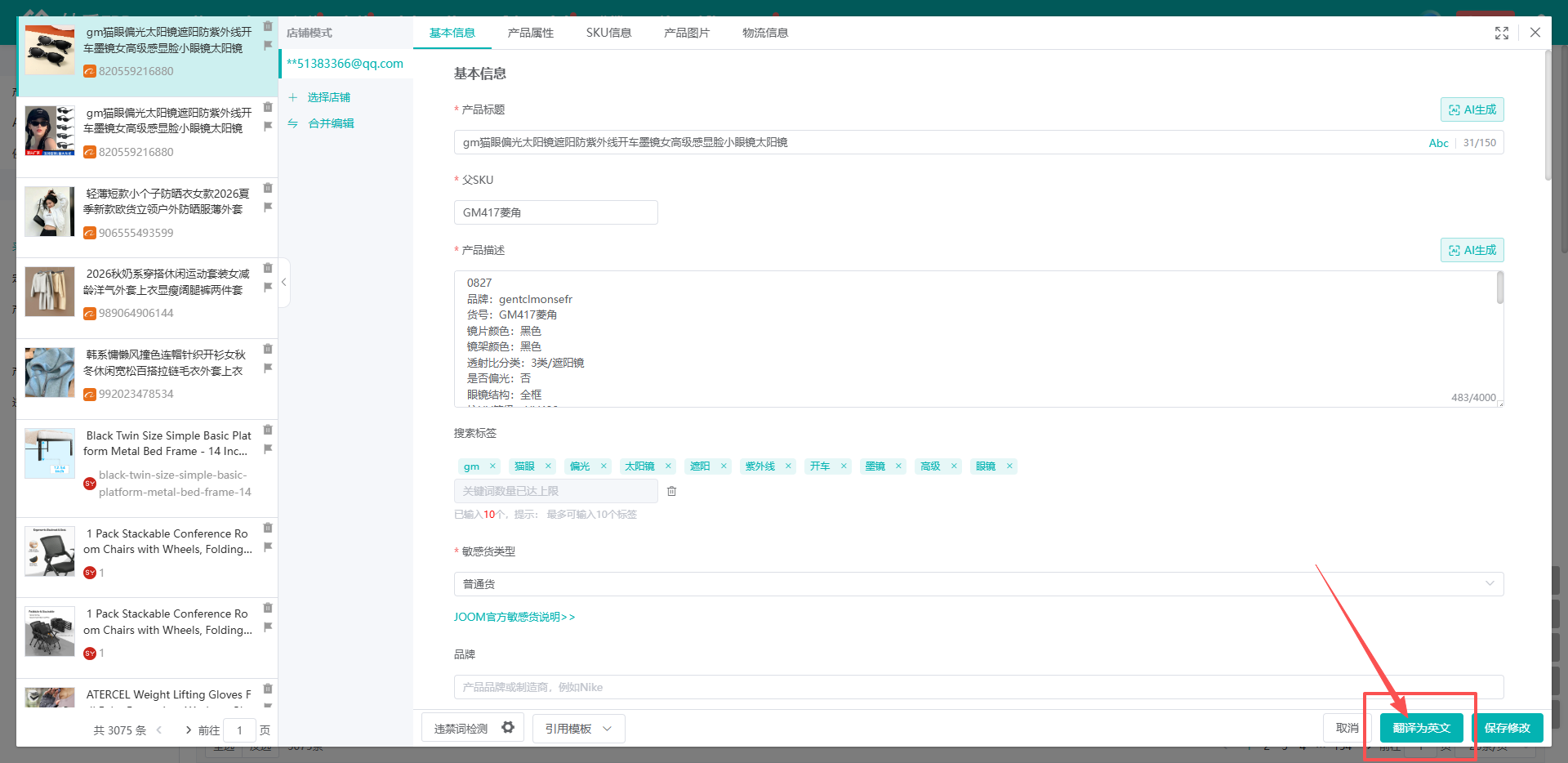This screenshot has width=1568, height=763.
Task: Click the product description scrollbar
Action: coord(1499,288)
